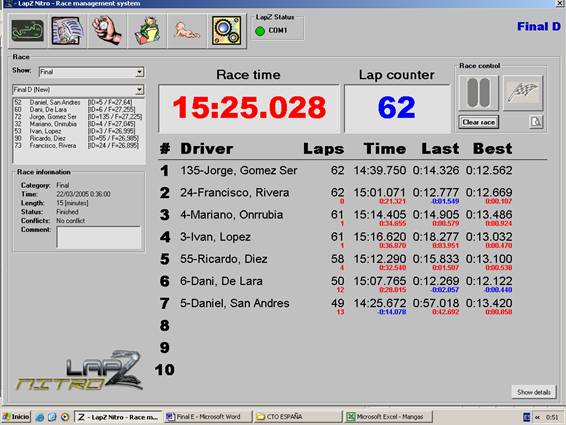Switch to LapZ Nitro taskbar button
Screen dimensions: 566x425
tap(118, 417)
